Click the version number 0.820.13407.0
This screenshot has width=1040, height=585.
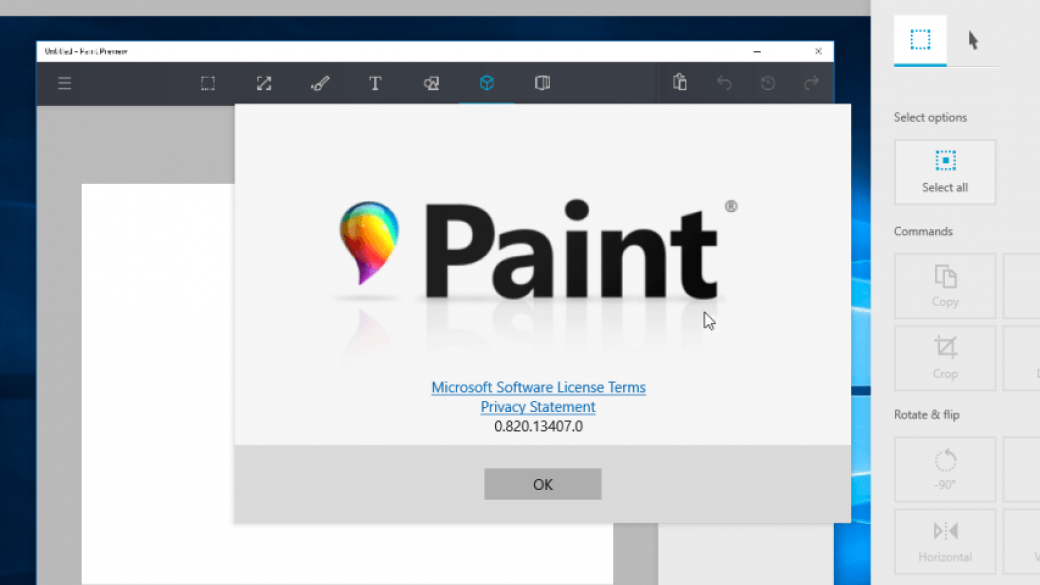539,426
